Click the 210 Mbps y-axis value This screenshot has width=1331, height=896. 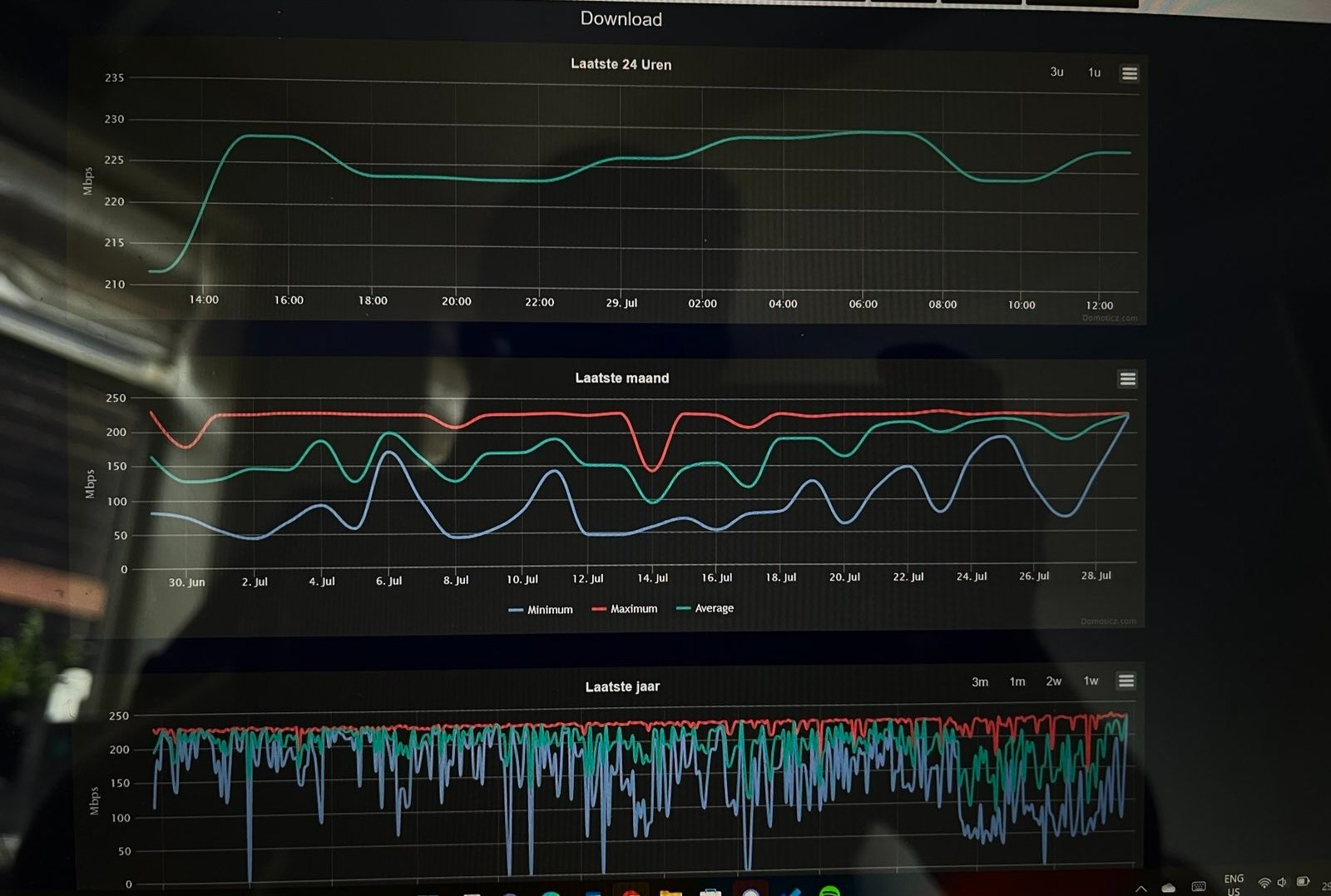(x=114, y=284)
